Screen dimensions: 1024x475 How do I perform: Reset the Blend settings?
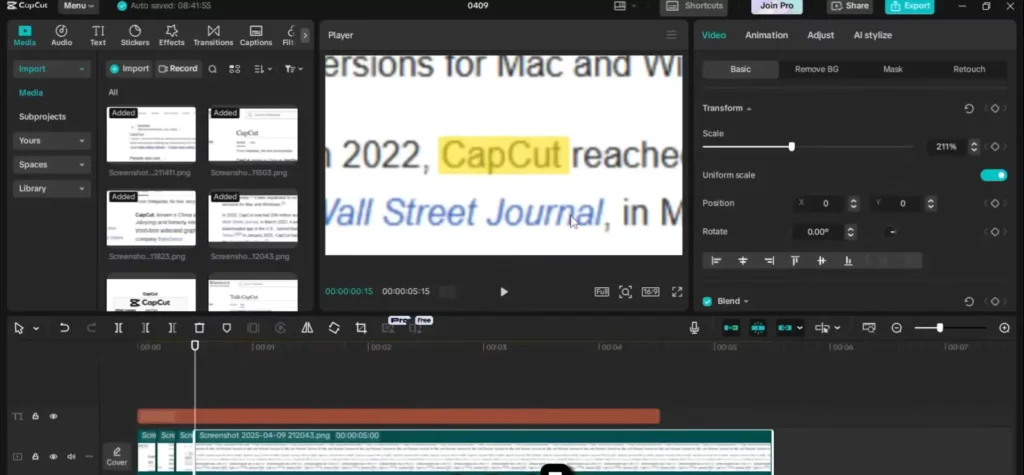(969, 301)
